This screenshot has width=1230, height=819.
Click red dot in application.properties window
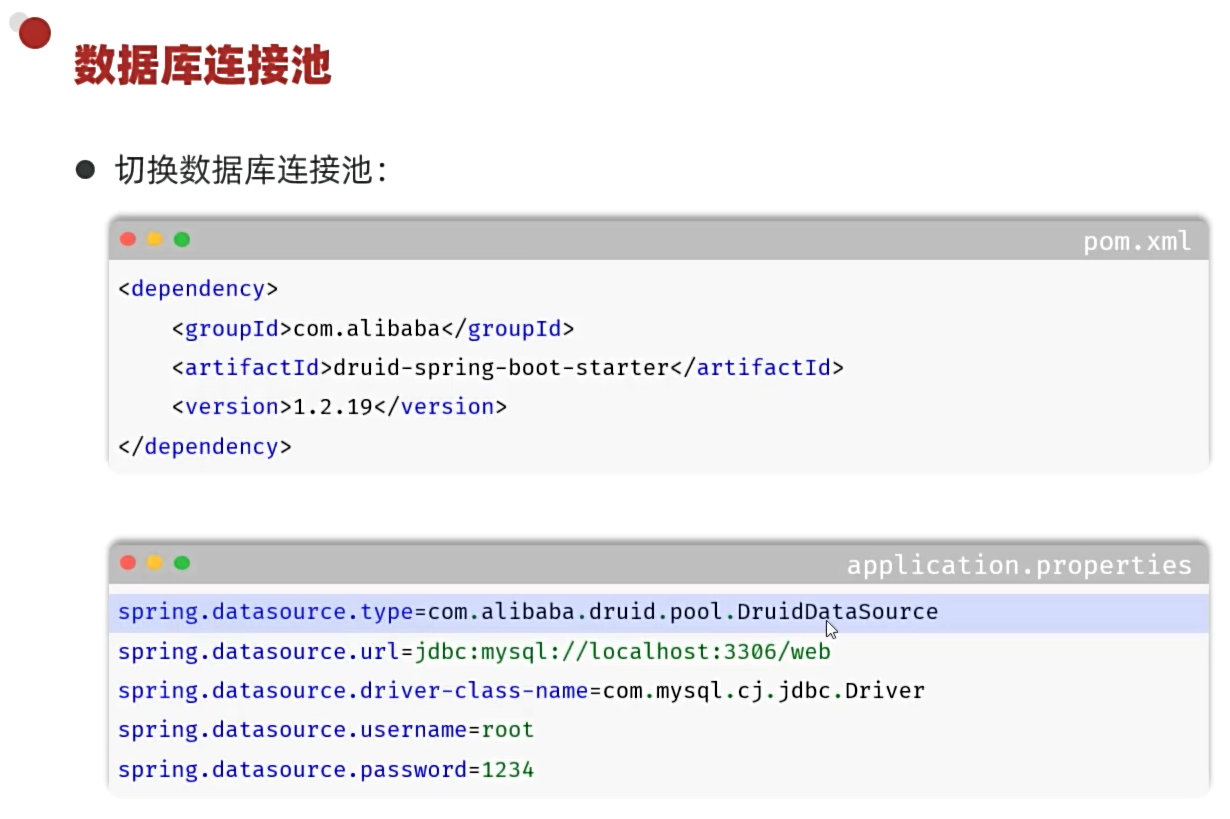pos(128,563)
